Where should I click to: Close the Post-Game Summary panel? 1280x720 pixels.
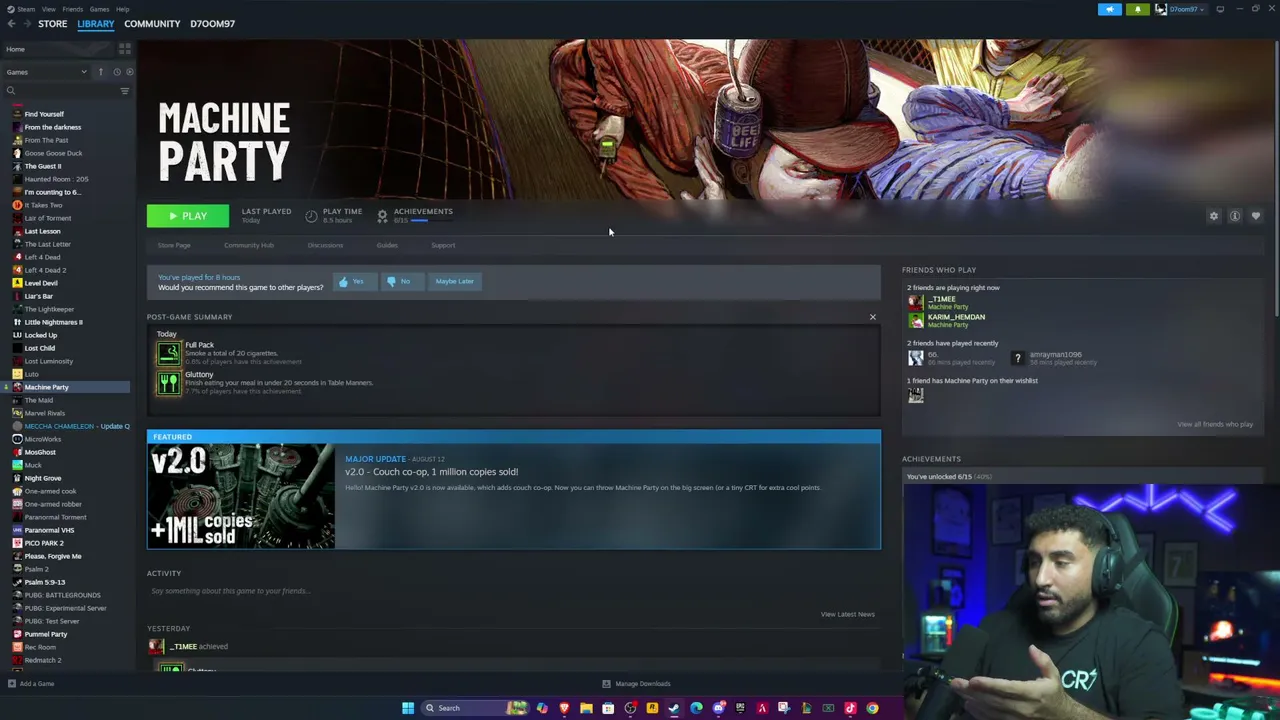pos(872,317)
